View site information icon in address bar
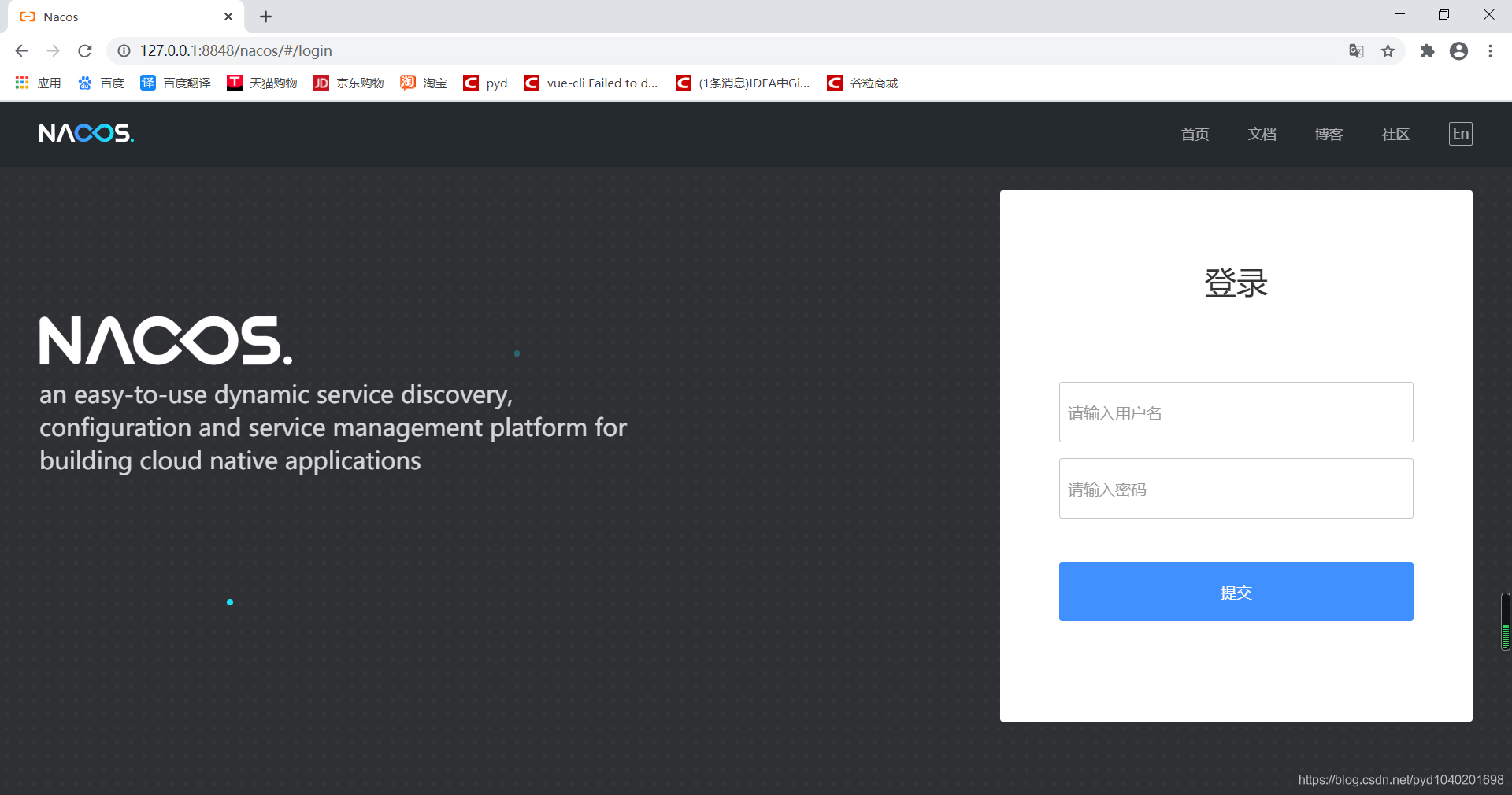The image size is (1512, 795). [124, 50]
